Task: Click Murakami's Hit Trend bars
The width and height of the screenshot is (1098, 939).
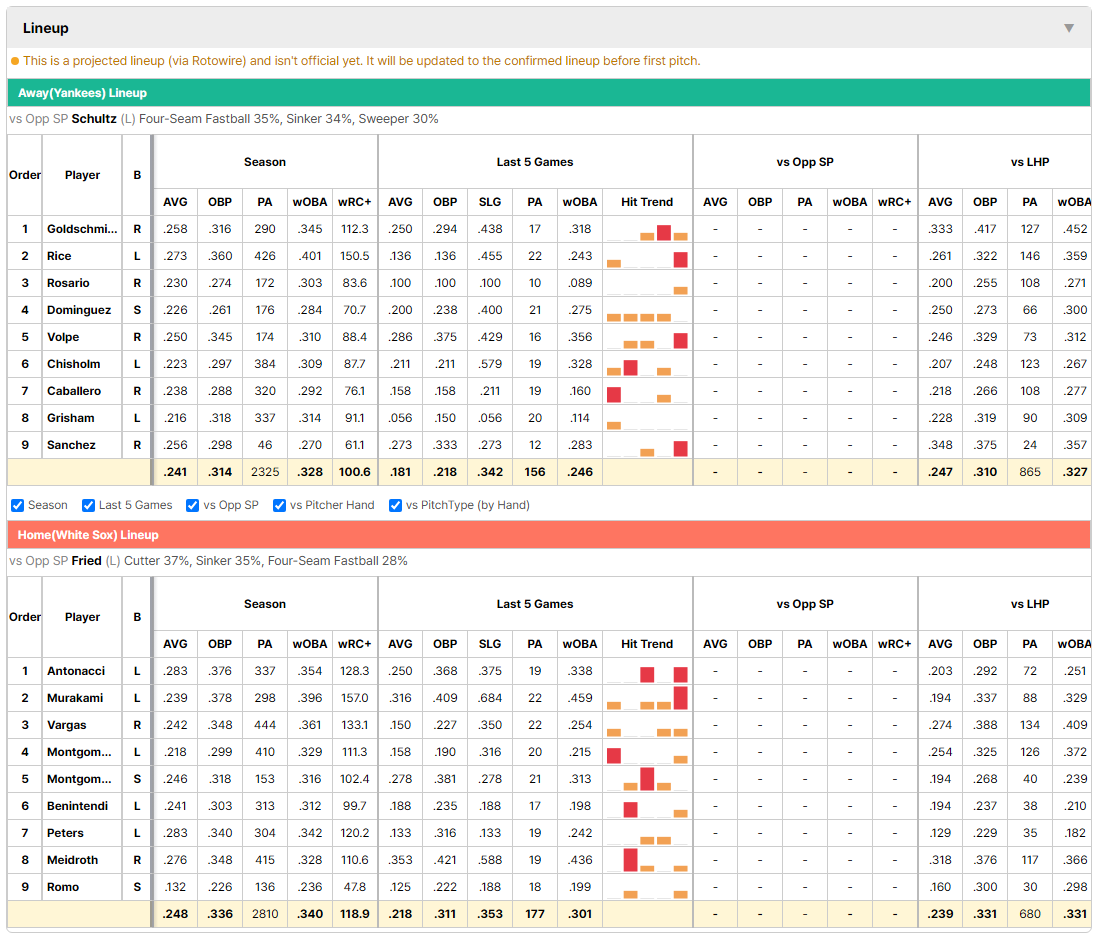Action: point(647,698)
